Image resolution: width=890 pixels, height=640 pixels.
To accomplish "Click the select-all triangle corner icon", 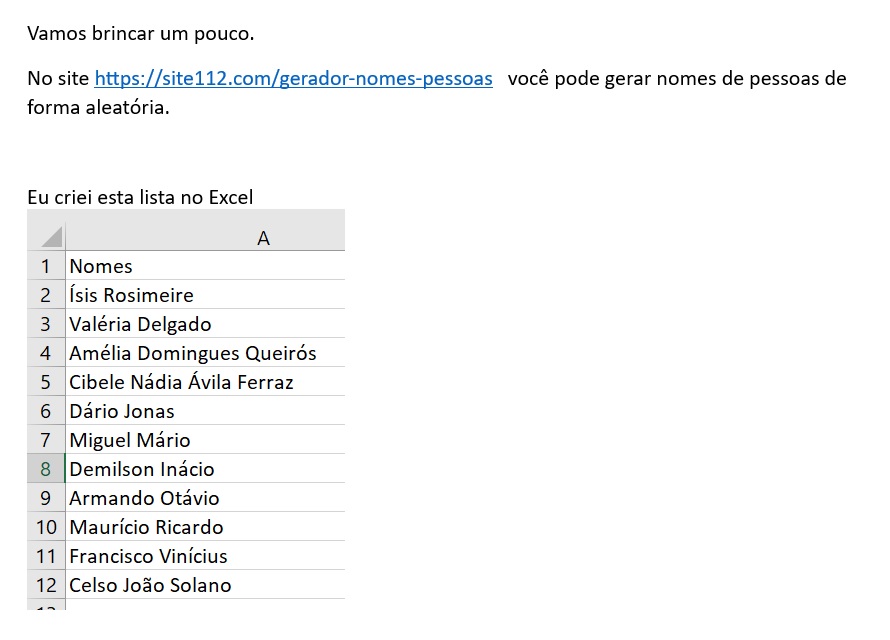I will pos(51,237).
